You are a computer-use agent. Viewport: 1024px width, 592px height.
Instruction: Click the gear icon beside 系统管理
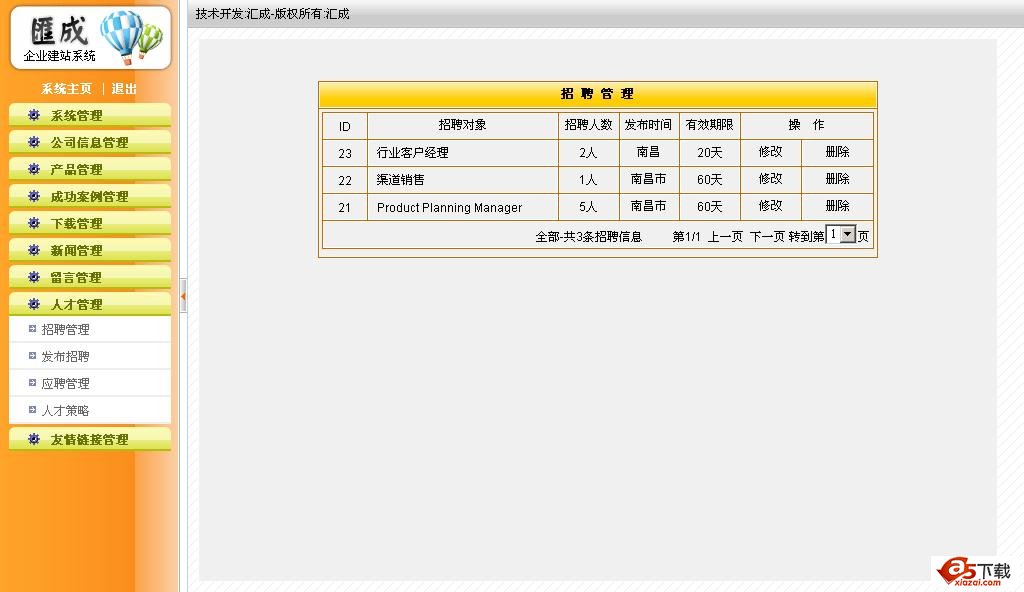[34, 115]
